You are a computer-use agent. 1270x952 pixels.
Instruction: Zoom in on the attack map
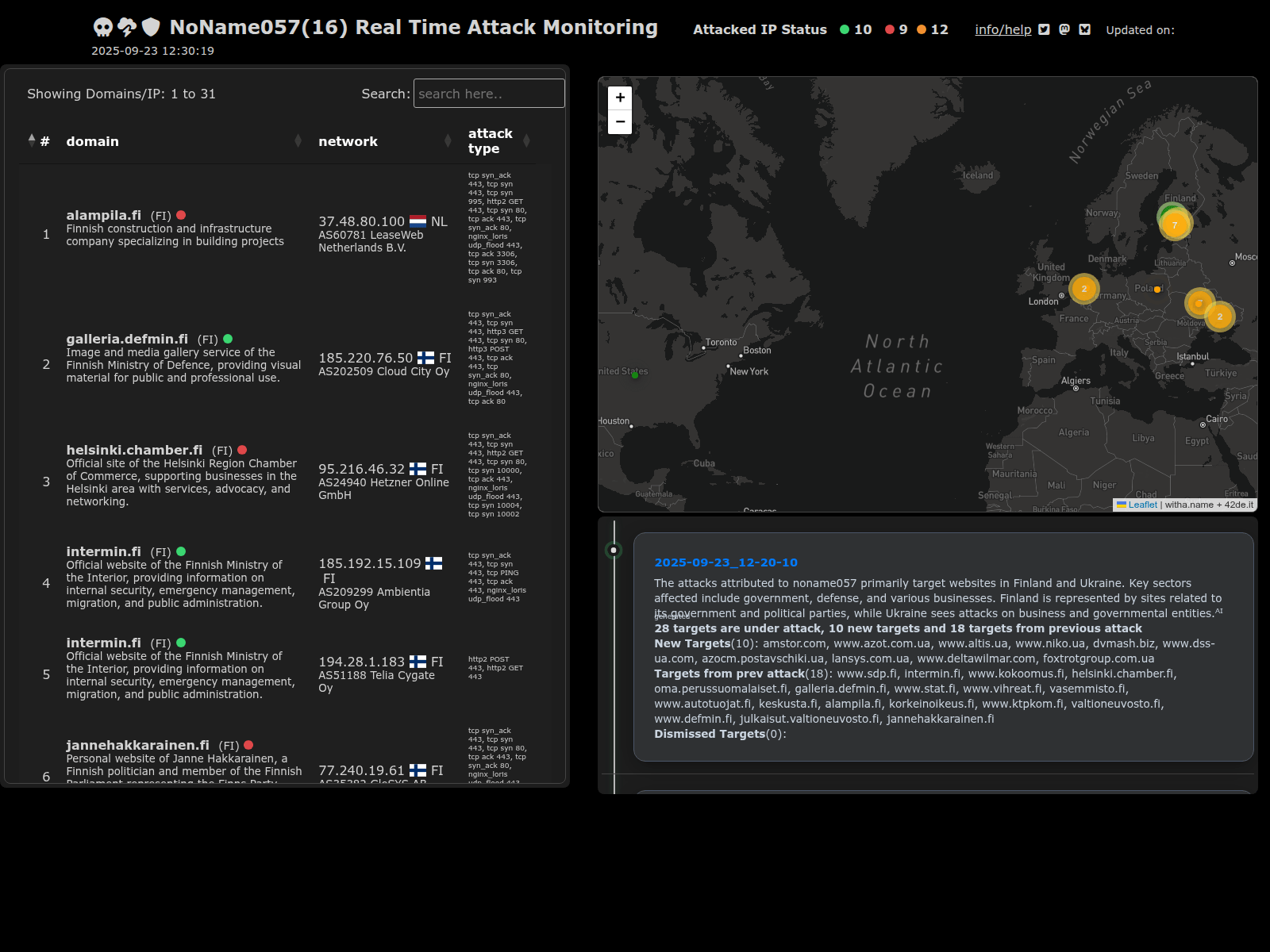[620, 98]
